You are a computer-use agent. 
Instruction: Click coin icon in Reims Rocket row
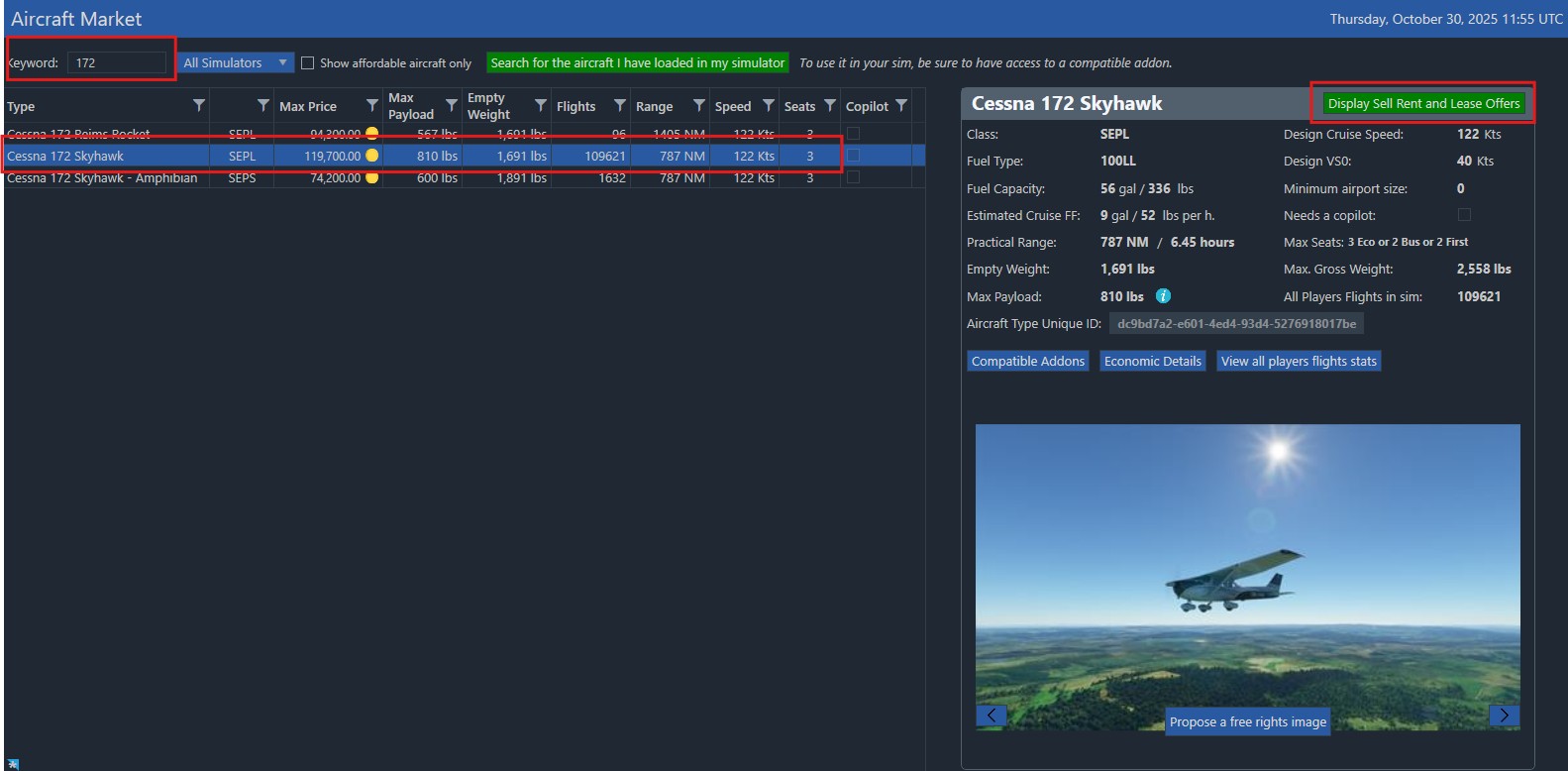click(x=372, y=134)
